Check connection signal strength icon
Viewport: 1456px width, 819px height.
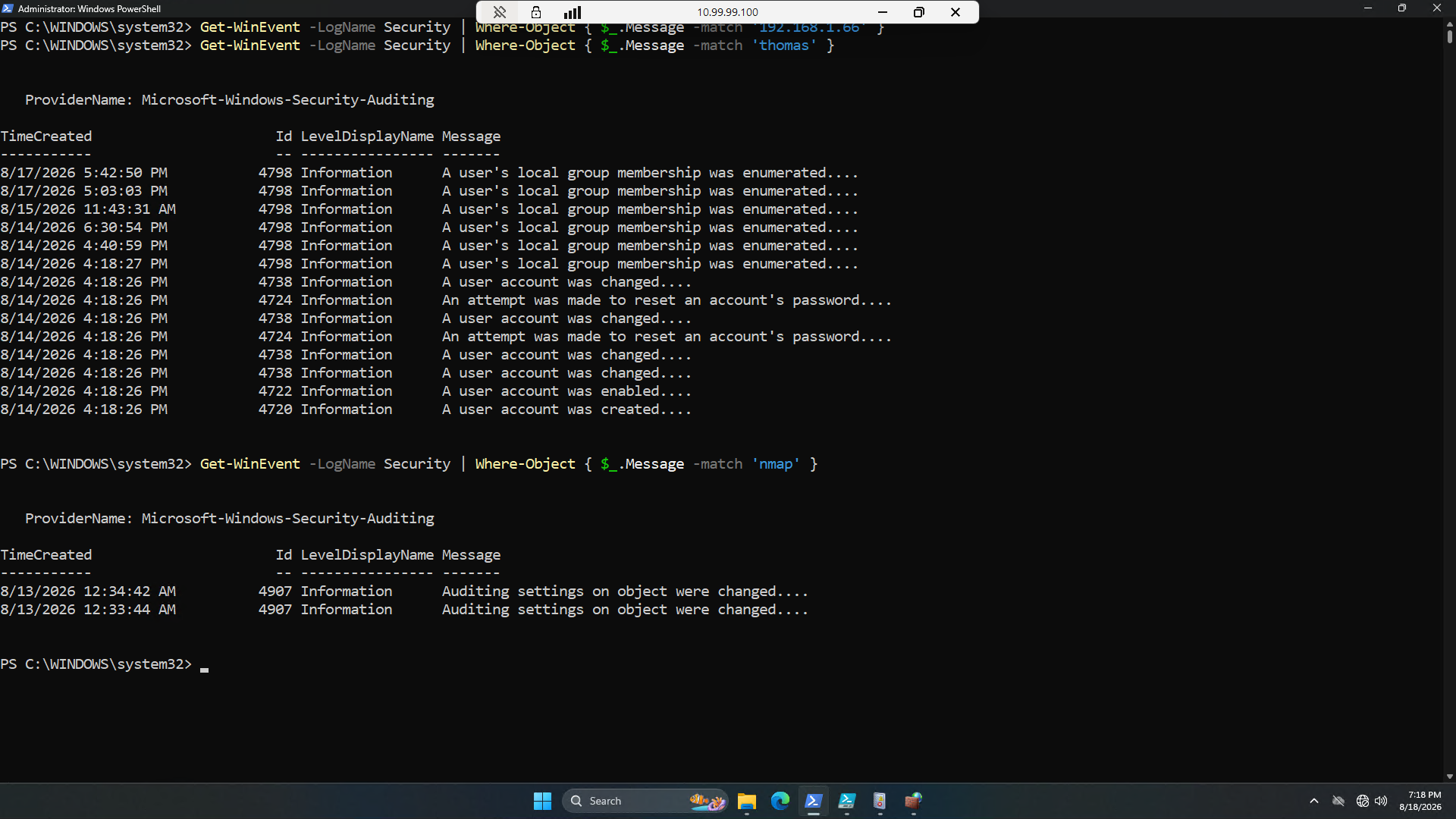click(x=573, y=12)
